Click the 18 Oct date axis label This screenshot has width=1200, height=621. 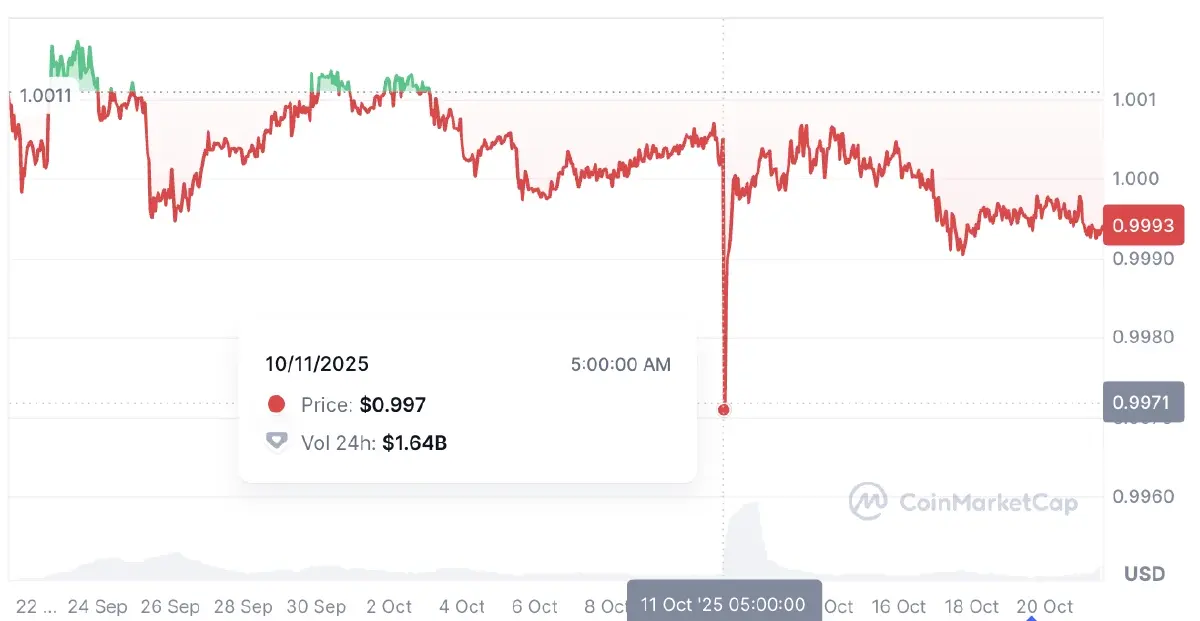tap(971, 607)
